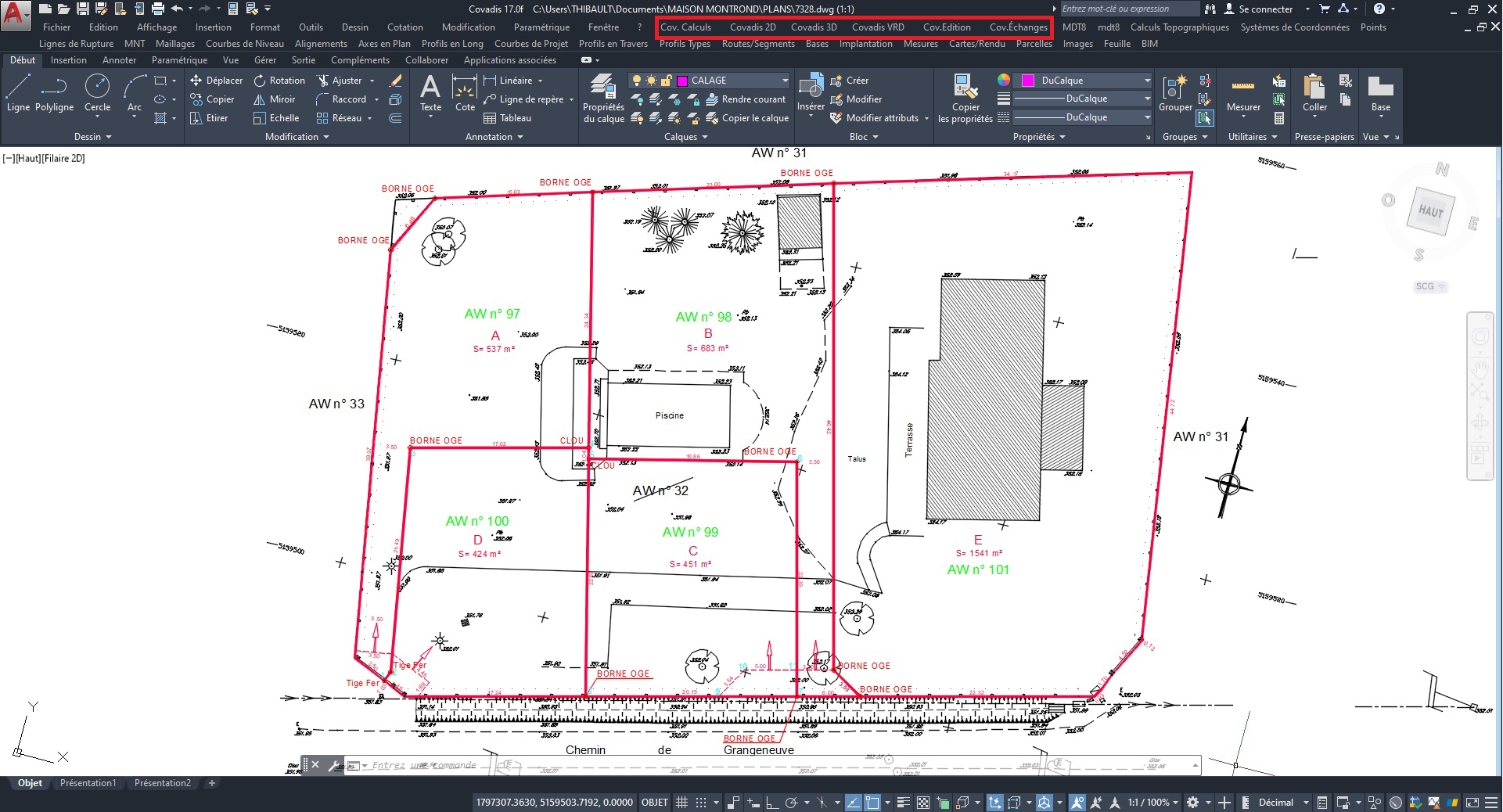Image resolution: width=1503 pixels, height=812 pixels.
Task: Select the Polyligne tool
Action: pyautogui.click(x=54, y=94)
